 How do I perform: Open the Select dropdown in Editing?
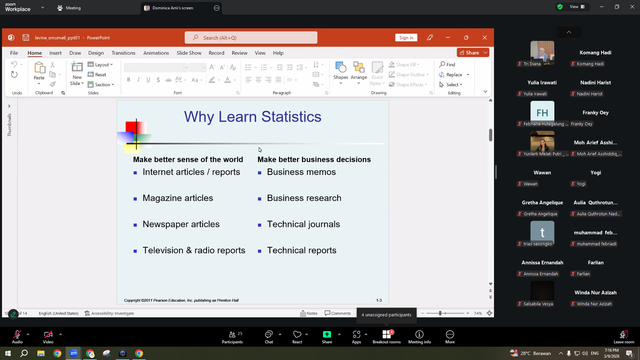pyautogui.click(x=451, y=84)
